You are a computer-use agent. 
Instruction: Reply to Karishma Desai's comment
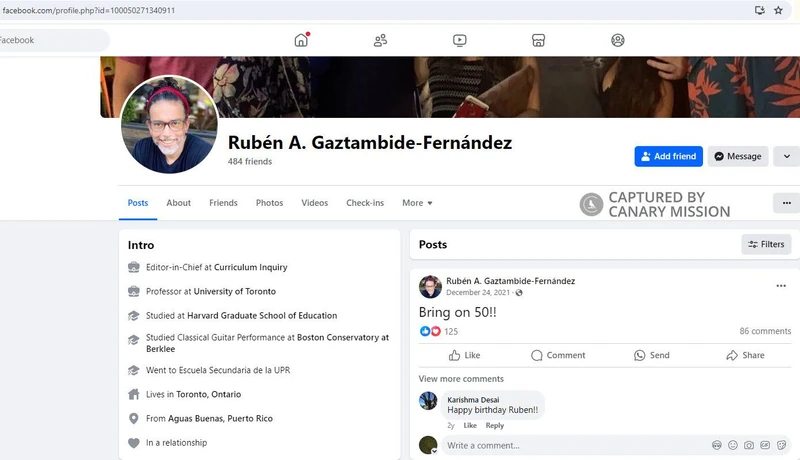pos(494,425)
